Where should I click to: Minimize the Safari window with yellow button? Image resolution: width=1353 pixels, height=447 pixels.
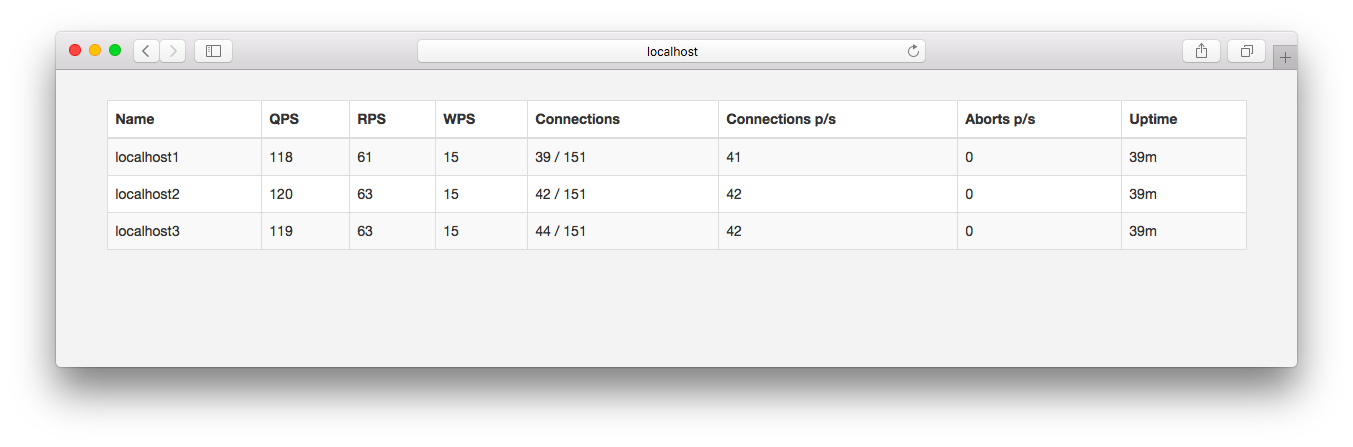[95, 50]
